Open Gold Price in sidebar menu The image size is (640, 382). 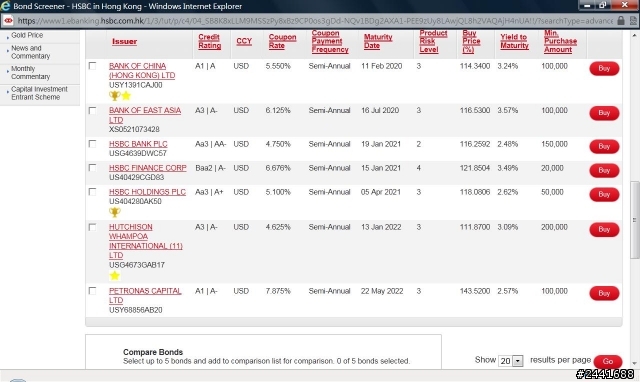(x=27, y=35)
